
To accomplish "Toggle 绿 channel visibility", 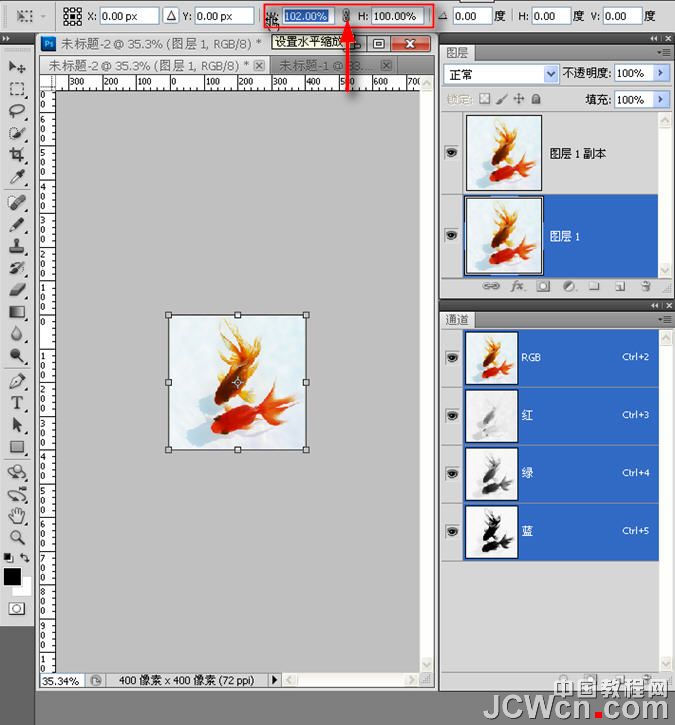I will click(452, 473).
